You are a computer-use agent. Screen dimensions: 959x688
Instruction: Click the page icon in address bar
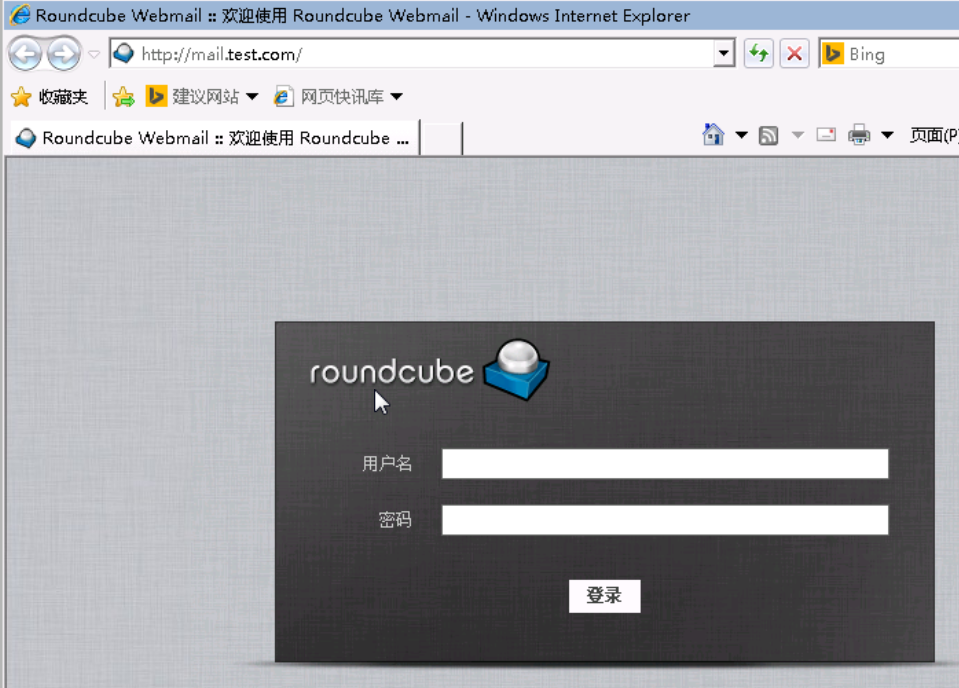[x=124, y=54]
